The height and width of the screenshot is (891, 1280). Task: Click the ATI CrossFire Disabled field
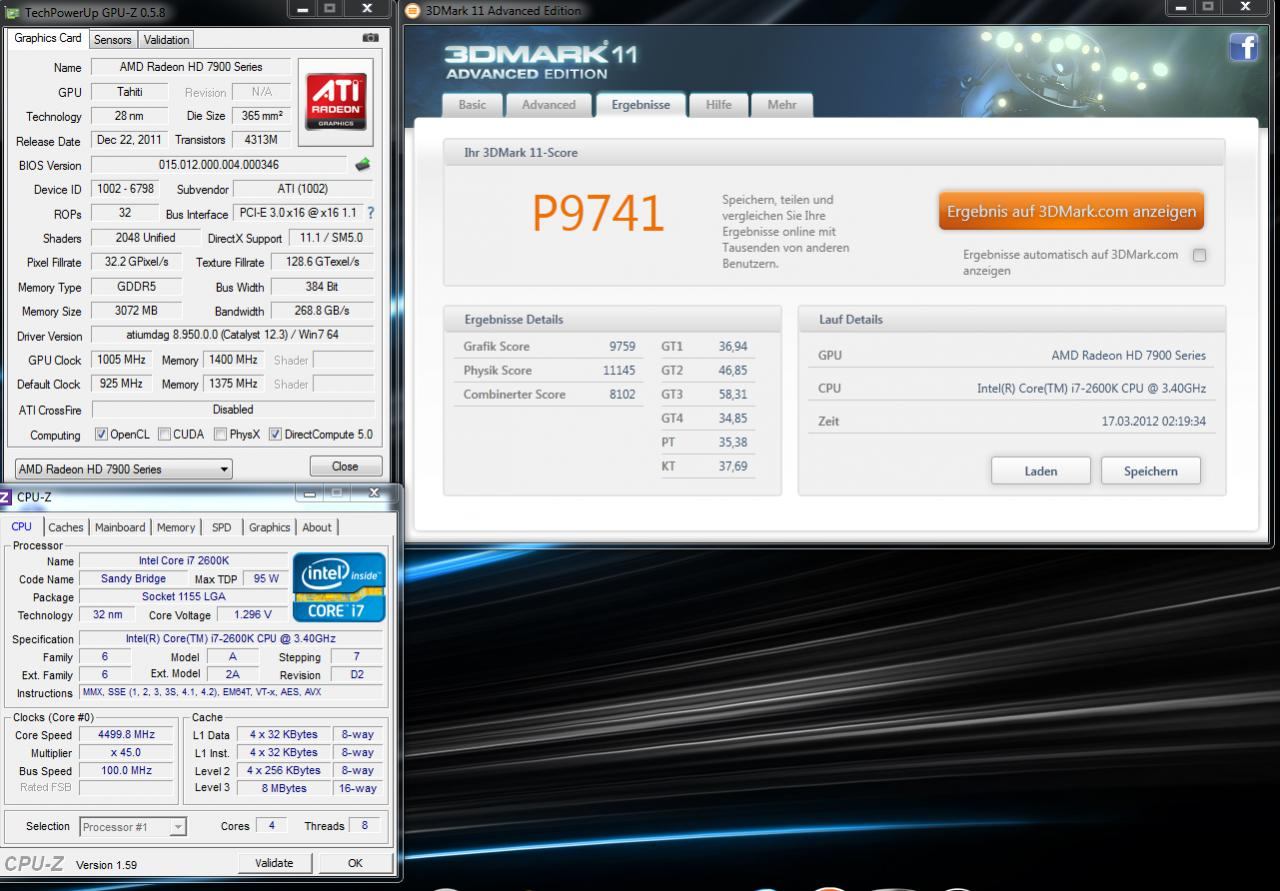point(233,409)
